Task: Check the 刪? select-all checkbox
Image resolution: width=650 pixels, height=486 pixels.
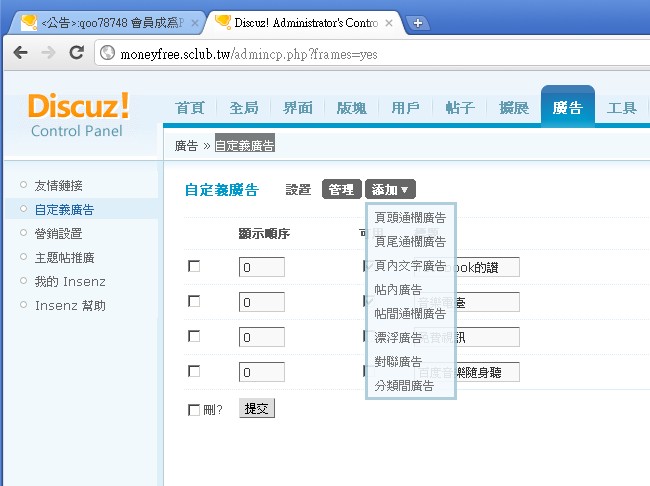Action: 194,409
